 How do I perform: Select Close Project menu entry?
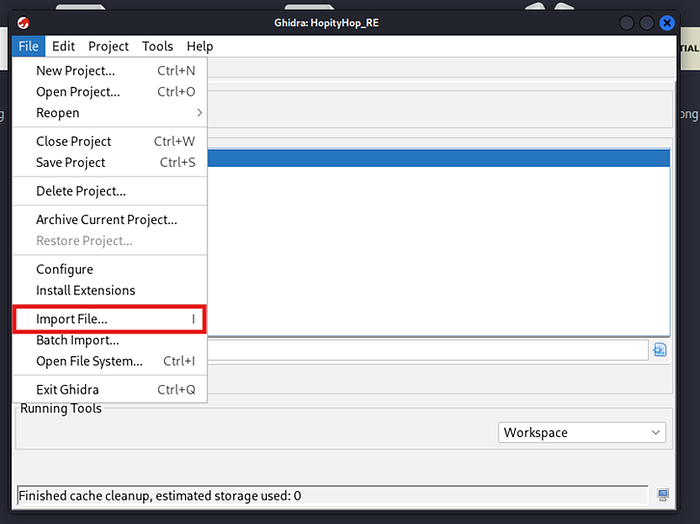tap(110, 141)
